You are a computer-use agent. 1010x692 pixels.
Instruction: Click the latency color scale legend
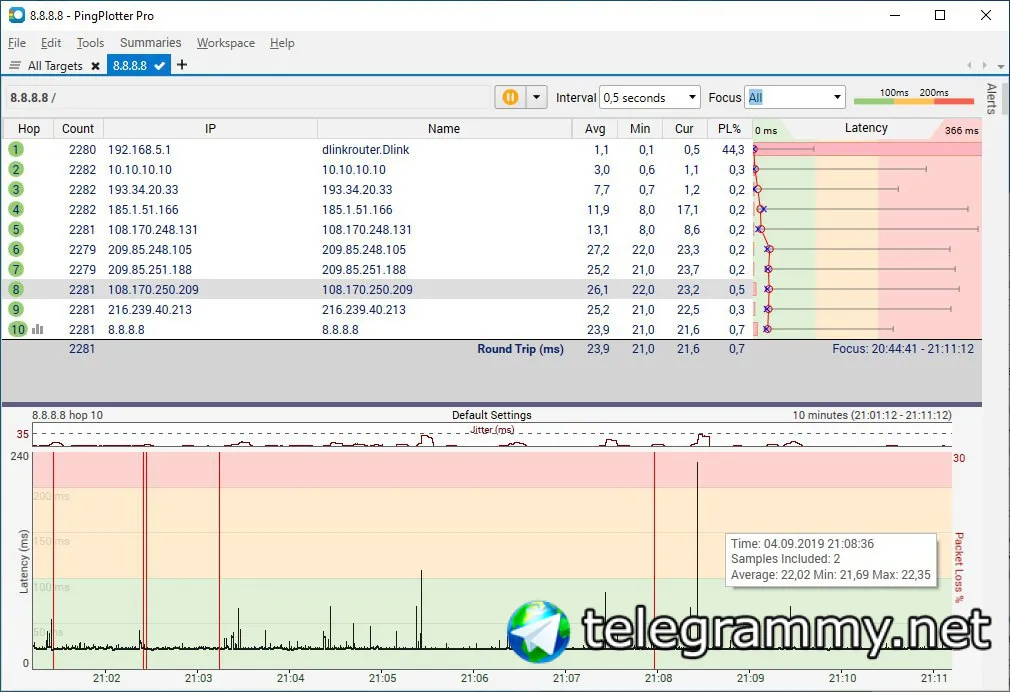[913, 97]
